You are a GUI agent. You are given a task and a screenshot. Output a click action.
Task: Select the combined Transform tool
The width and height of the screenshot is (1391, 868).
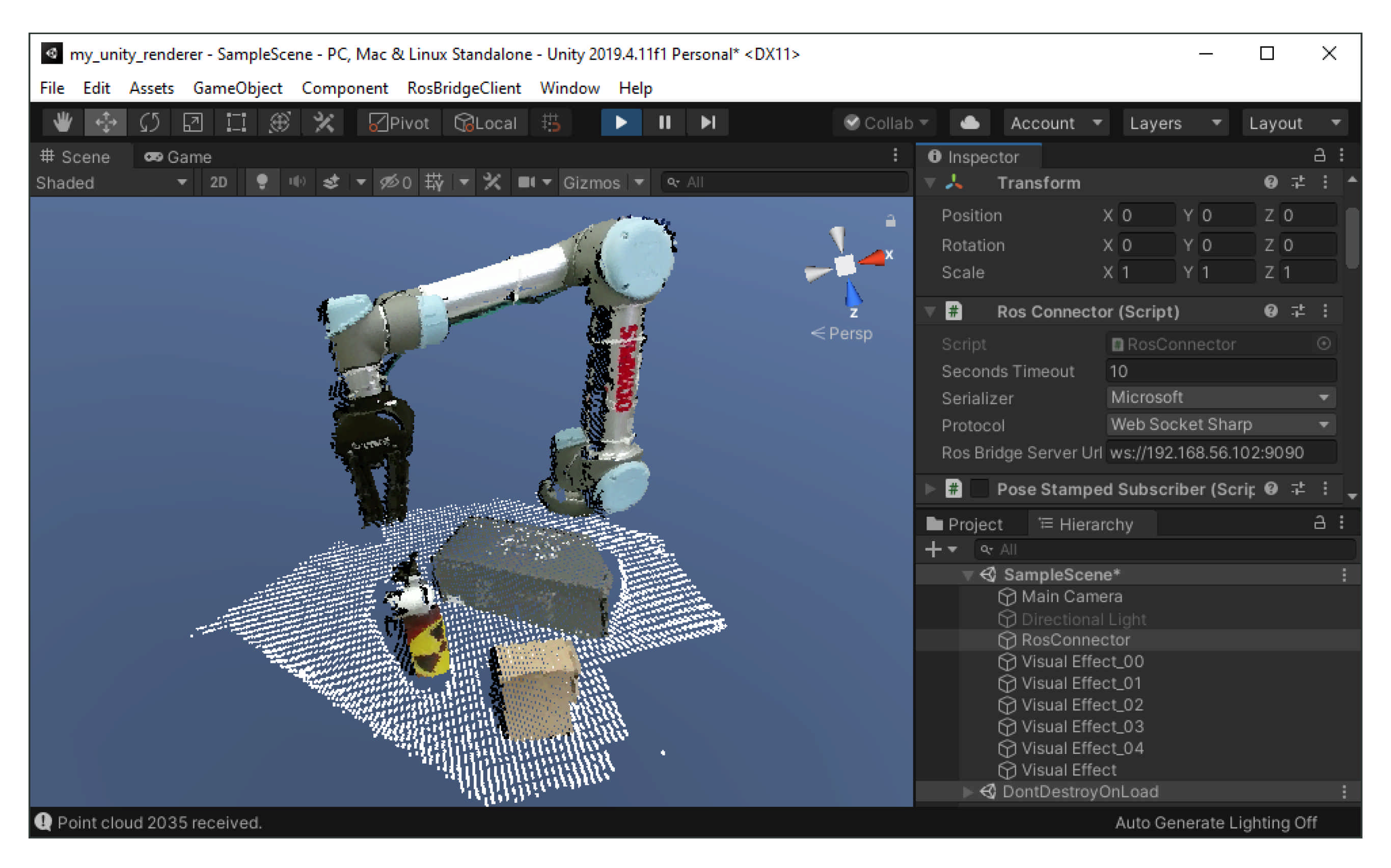[x=280, y=123]
